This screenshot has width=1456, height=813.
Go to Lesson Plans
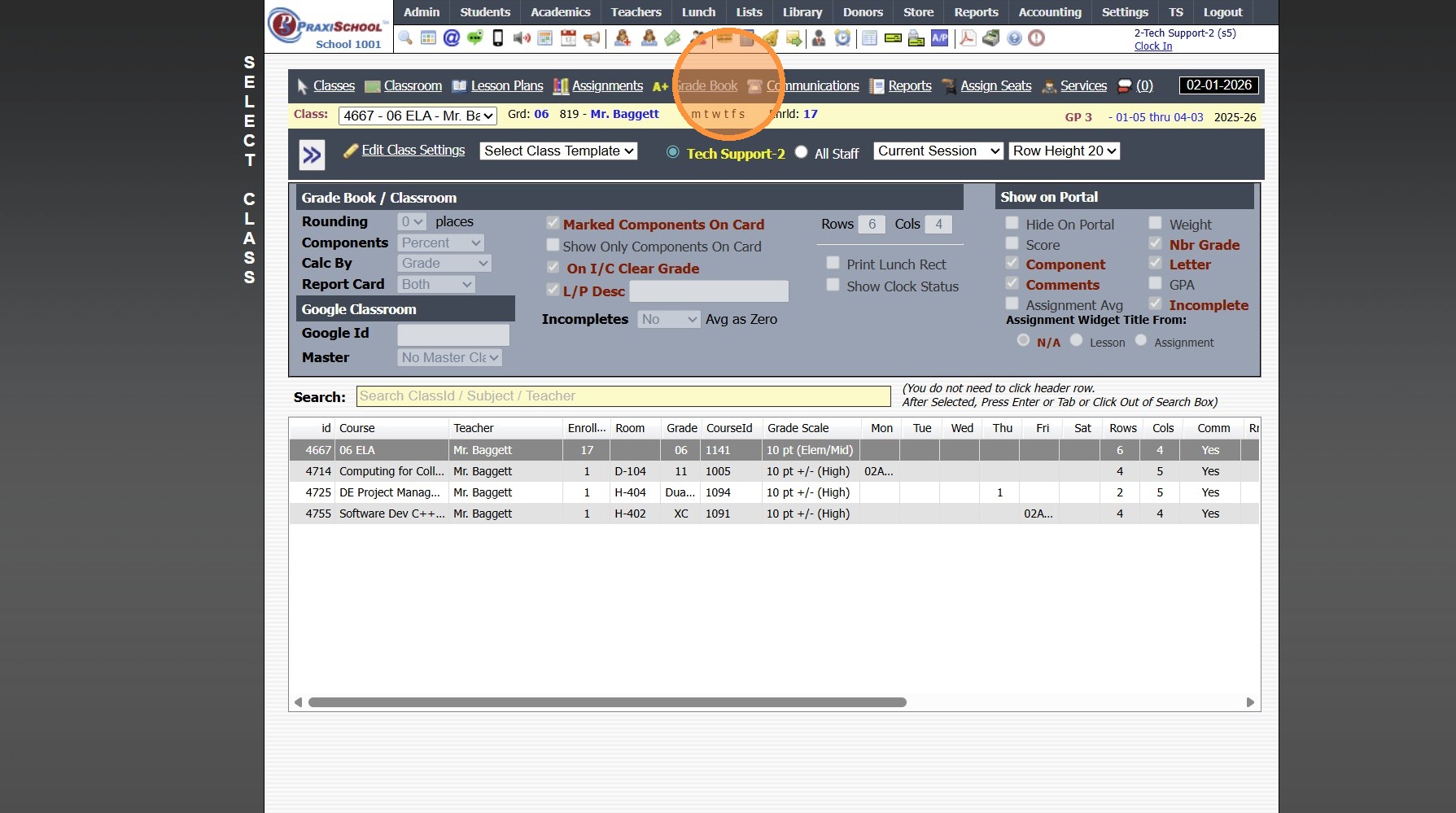(x=507, y=86)
